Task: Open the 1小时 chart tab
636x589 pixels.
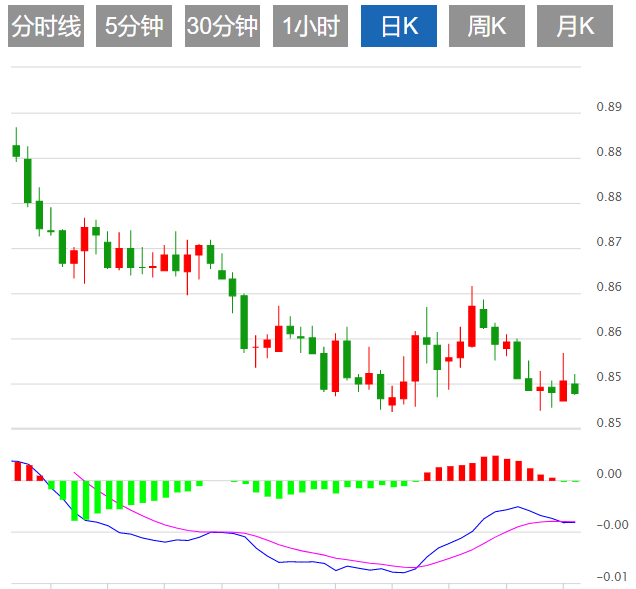Action: (310, 26)
